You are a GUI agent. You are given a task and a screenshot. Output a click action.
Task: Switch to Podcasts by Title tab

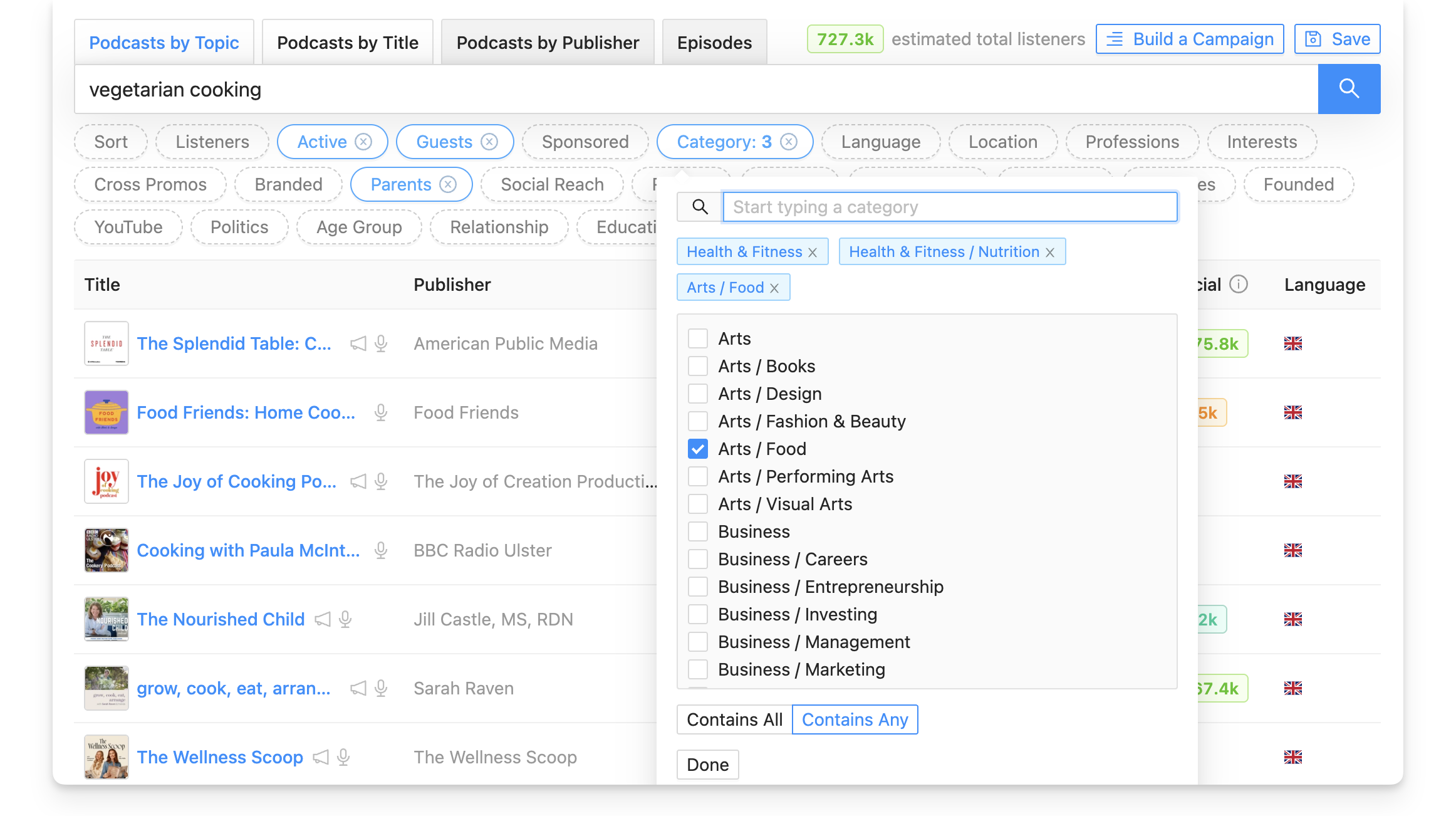click(x=347, y=43)
